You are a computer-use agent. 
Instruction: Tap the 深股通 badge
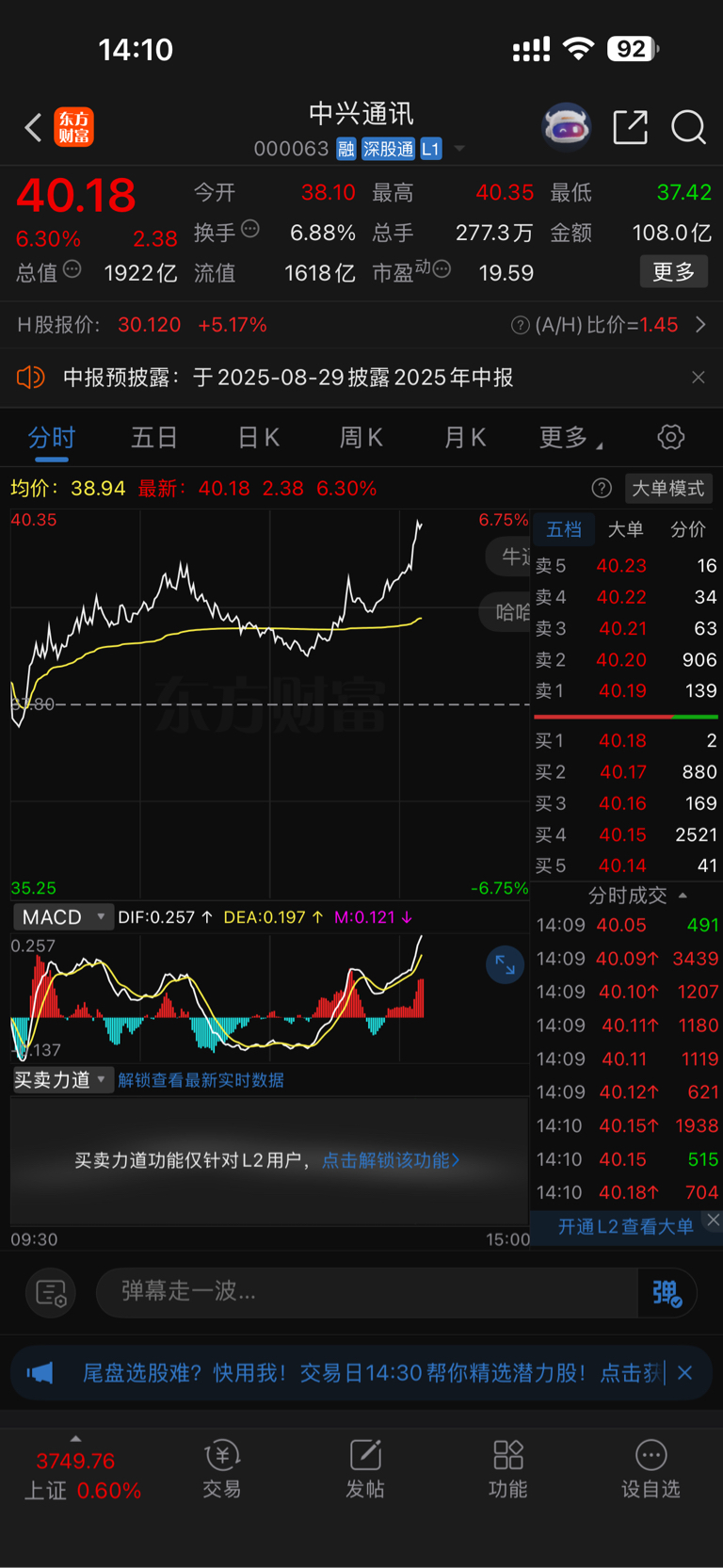(388, 149)
